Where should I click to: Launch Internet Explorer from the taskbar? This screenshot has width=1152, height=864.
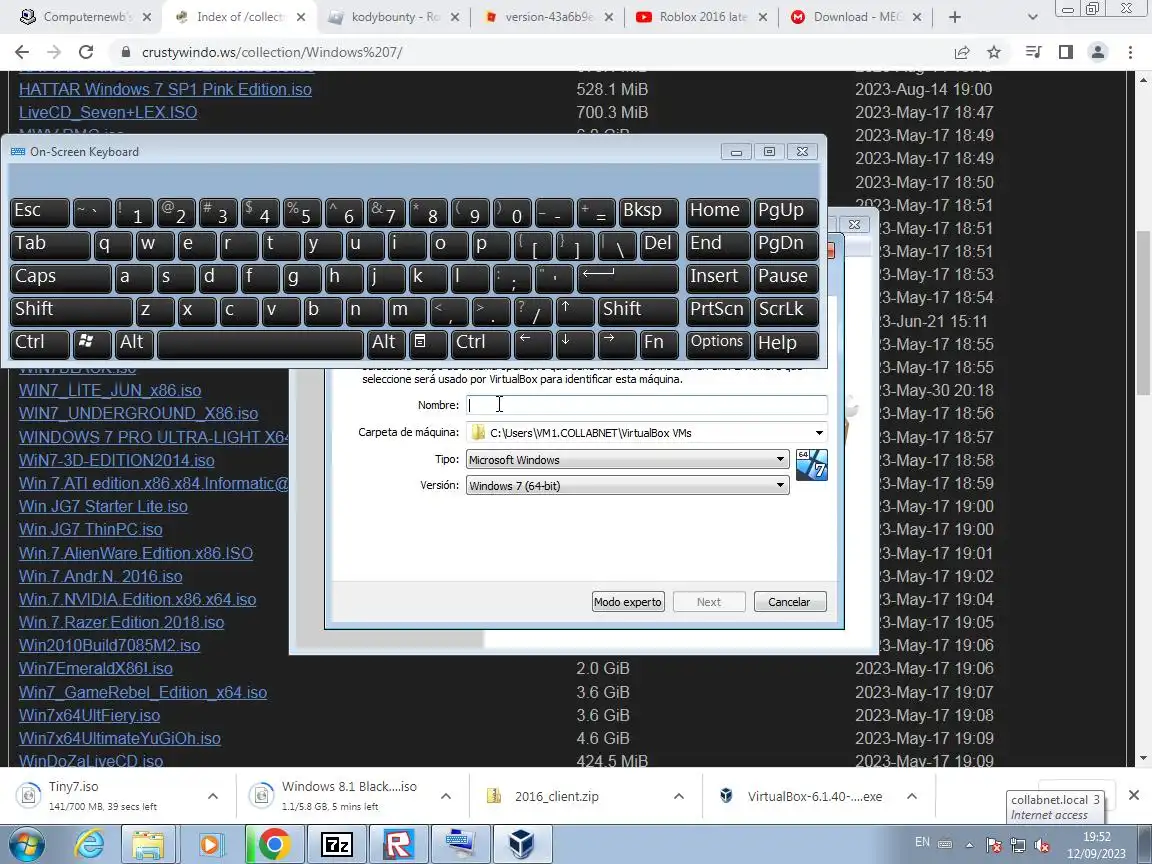pos(89,844)
